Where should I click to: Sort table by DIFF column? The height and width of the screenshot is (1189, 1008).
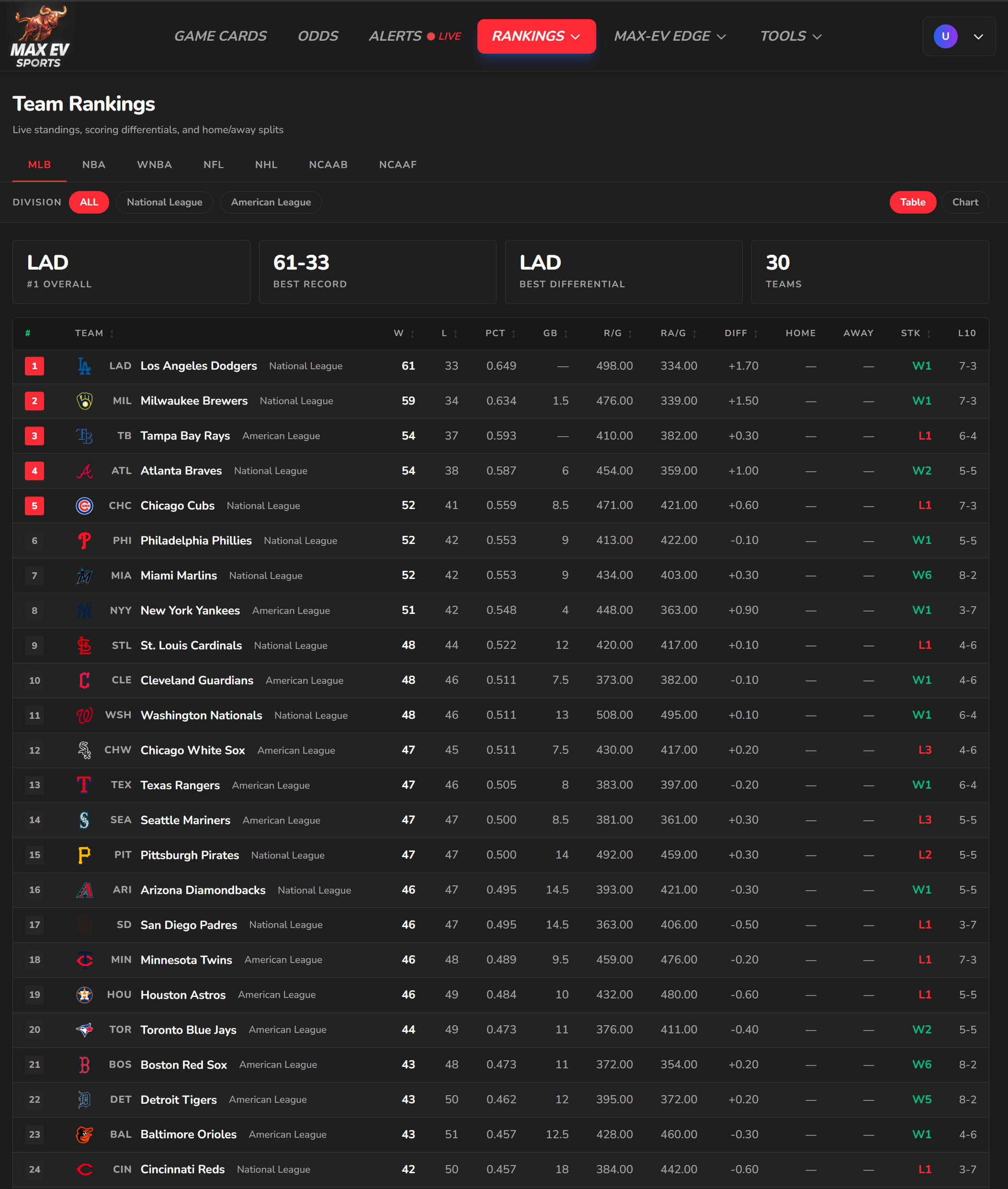click(x=741, y=333)
